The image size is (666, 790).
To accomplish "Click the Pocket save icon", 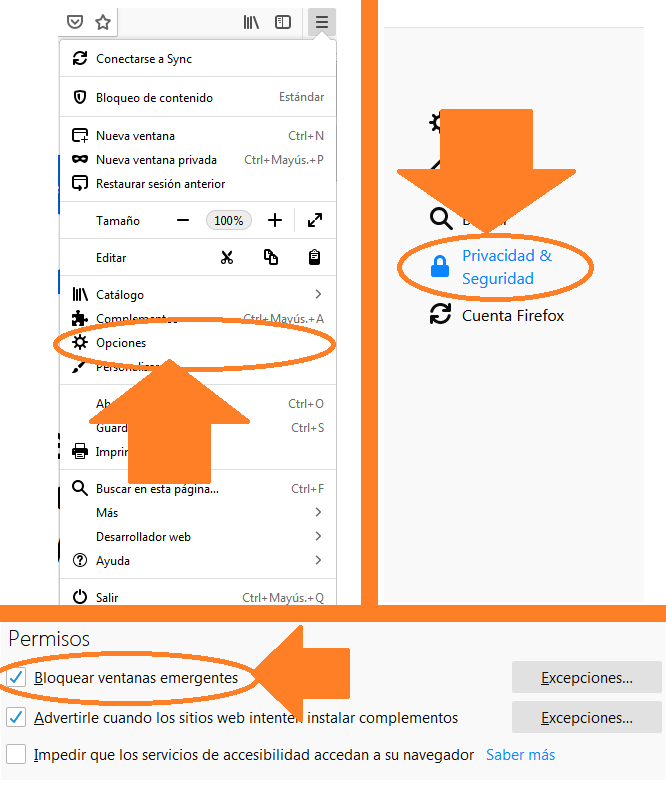I will coord(75,22).
